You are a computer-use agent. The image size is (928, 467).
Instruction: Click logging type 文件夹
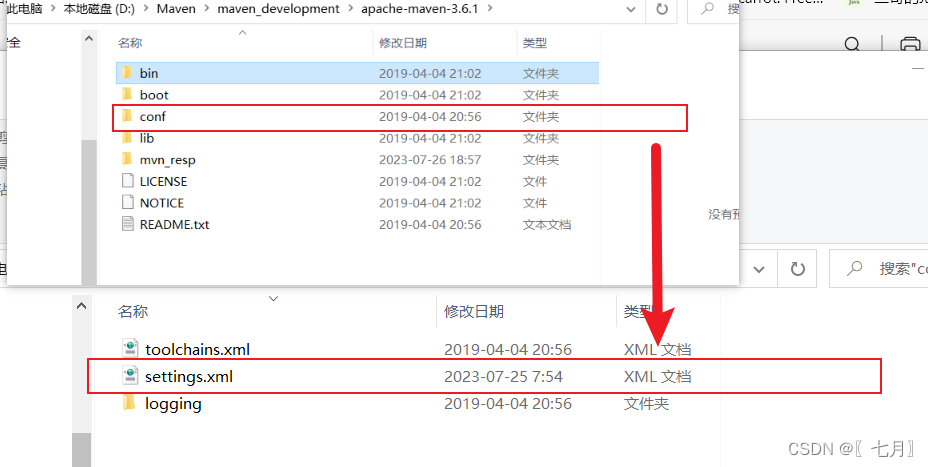tap(646, 404)
